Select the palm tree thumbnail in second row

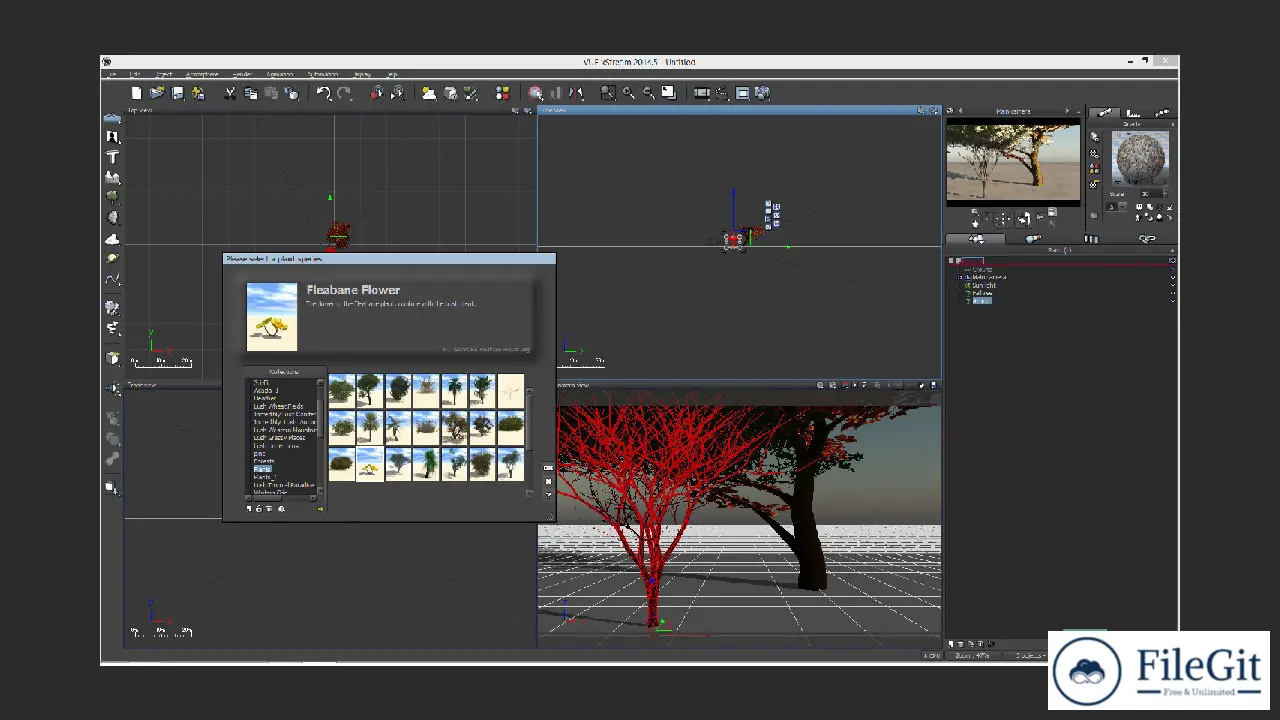pos(370,427)
